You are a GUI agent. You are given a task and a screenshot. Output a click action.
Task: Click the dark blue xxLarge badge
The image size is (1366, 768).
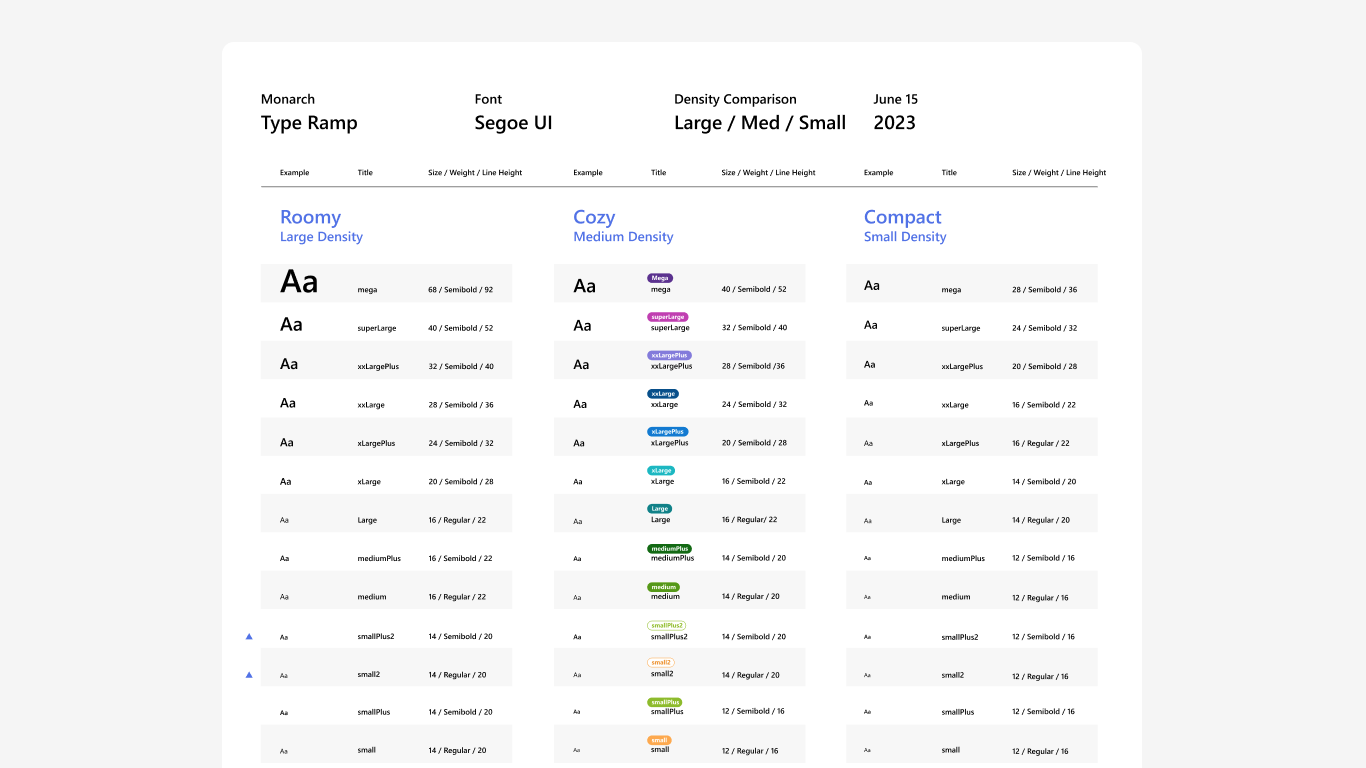coord(663,394)
